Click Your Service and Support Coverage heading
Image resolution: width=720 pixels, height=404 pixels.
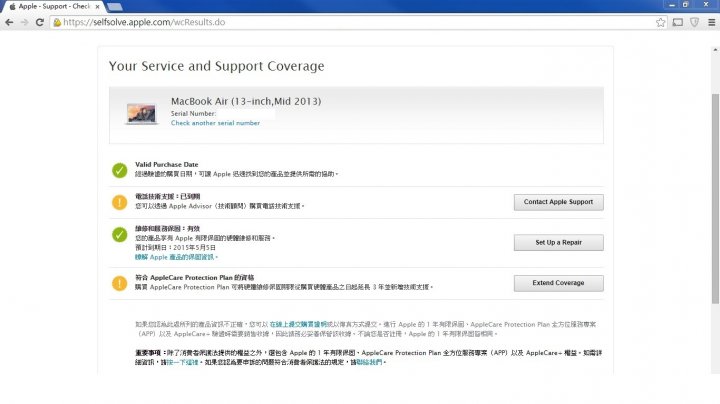[x=216, y=66]
